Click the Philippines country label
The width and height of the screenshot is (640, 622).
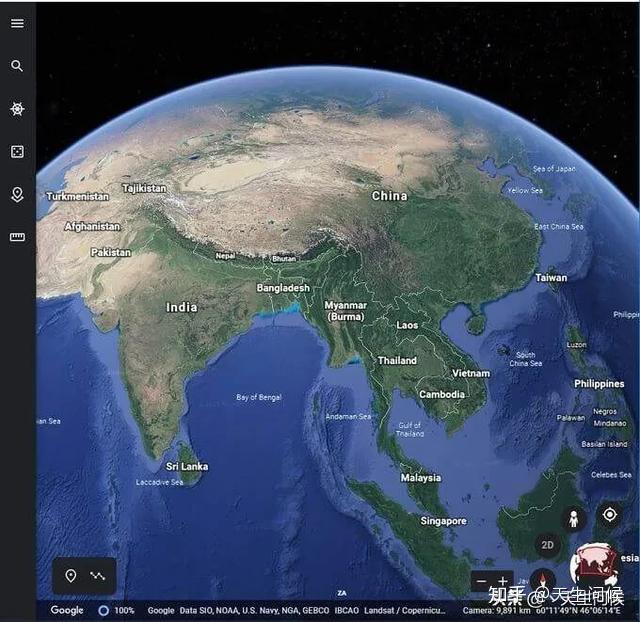599,384
